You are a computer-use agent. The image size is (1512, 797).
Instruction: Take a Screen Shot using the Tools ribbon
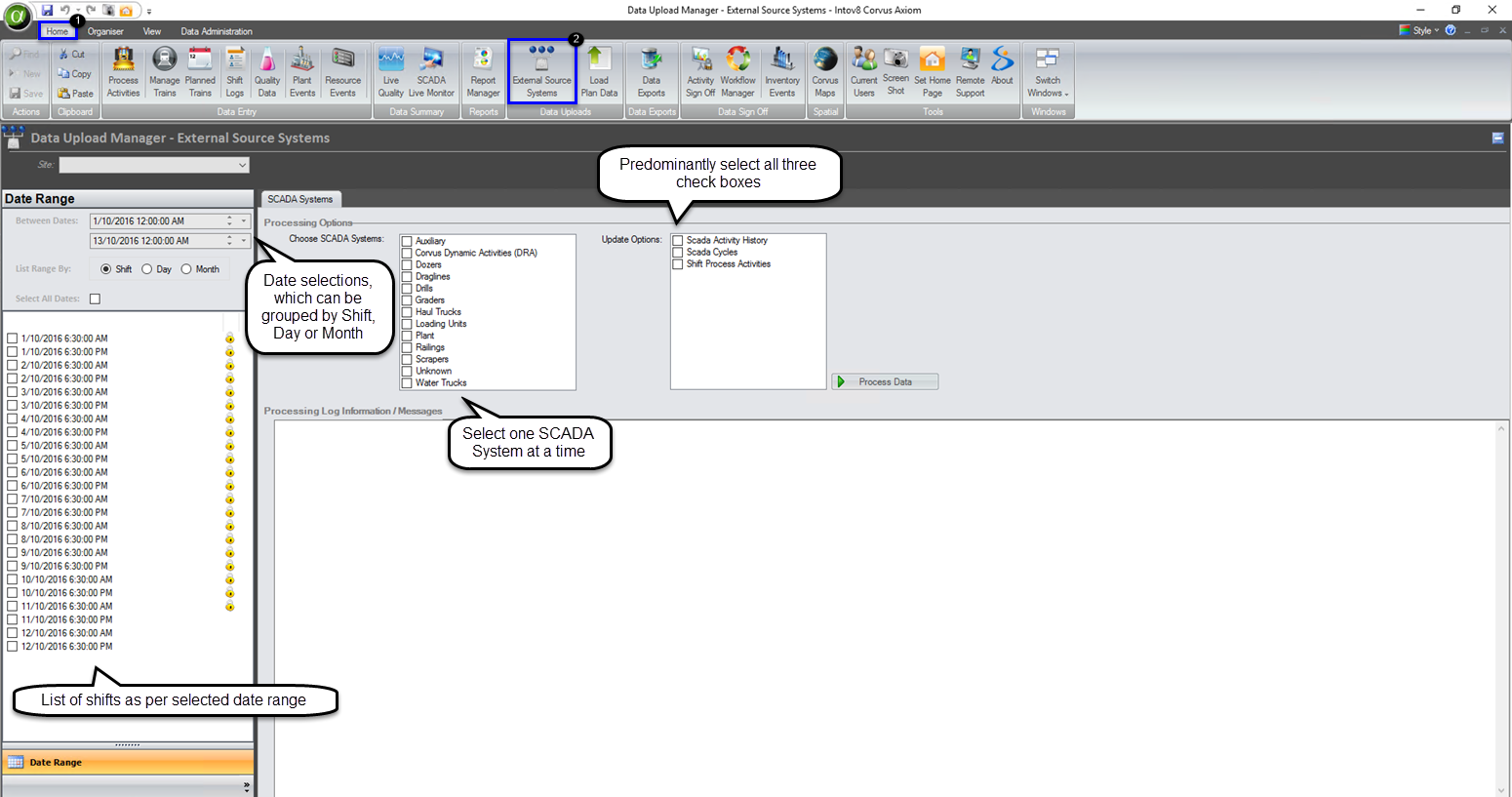point(895,68)
